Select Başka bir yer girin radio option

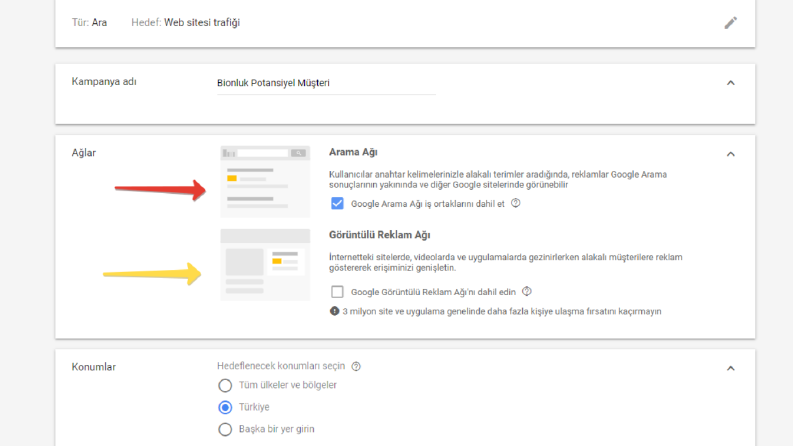tap(225, 429)
